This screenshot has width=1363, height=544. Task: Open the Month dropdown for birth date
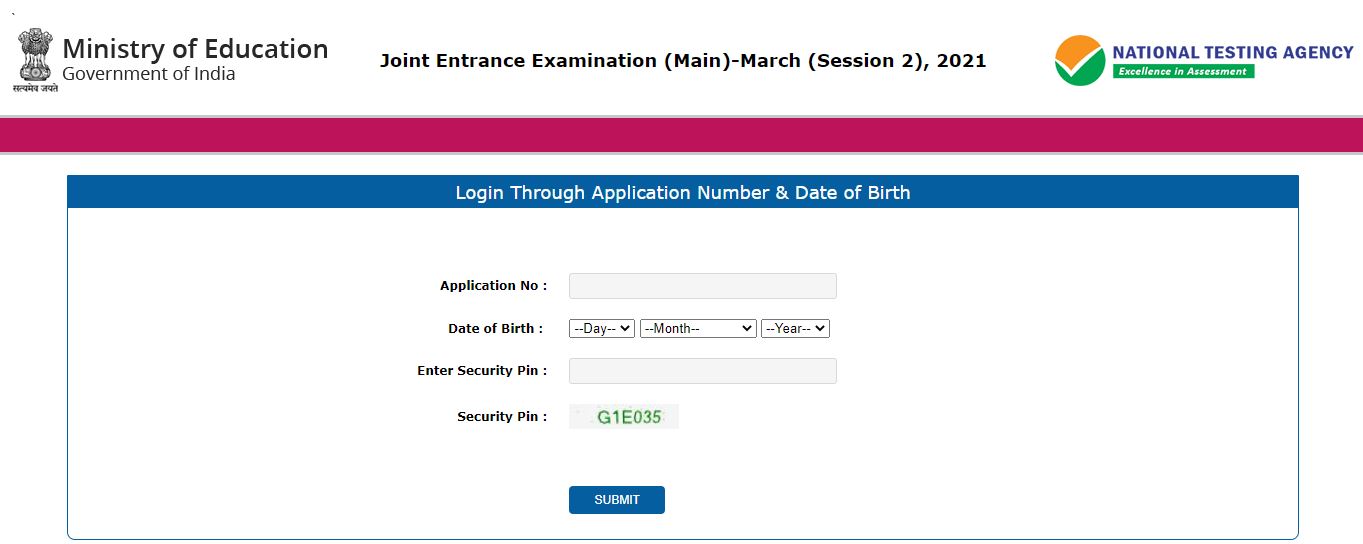point(698,328)
